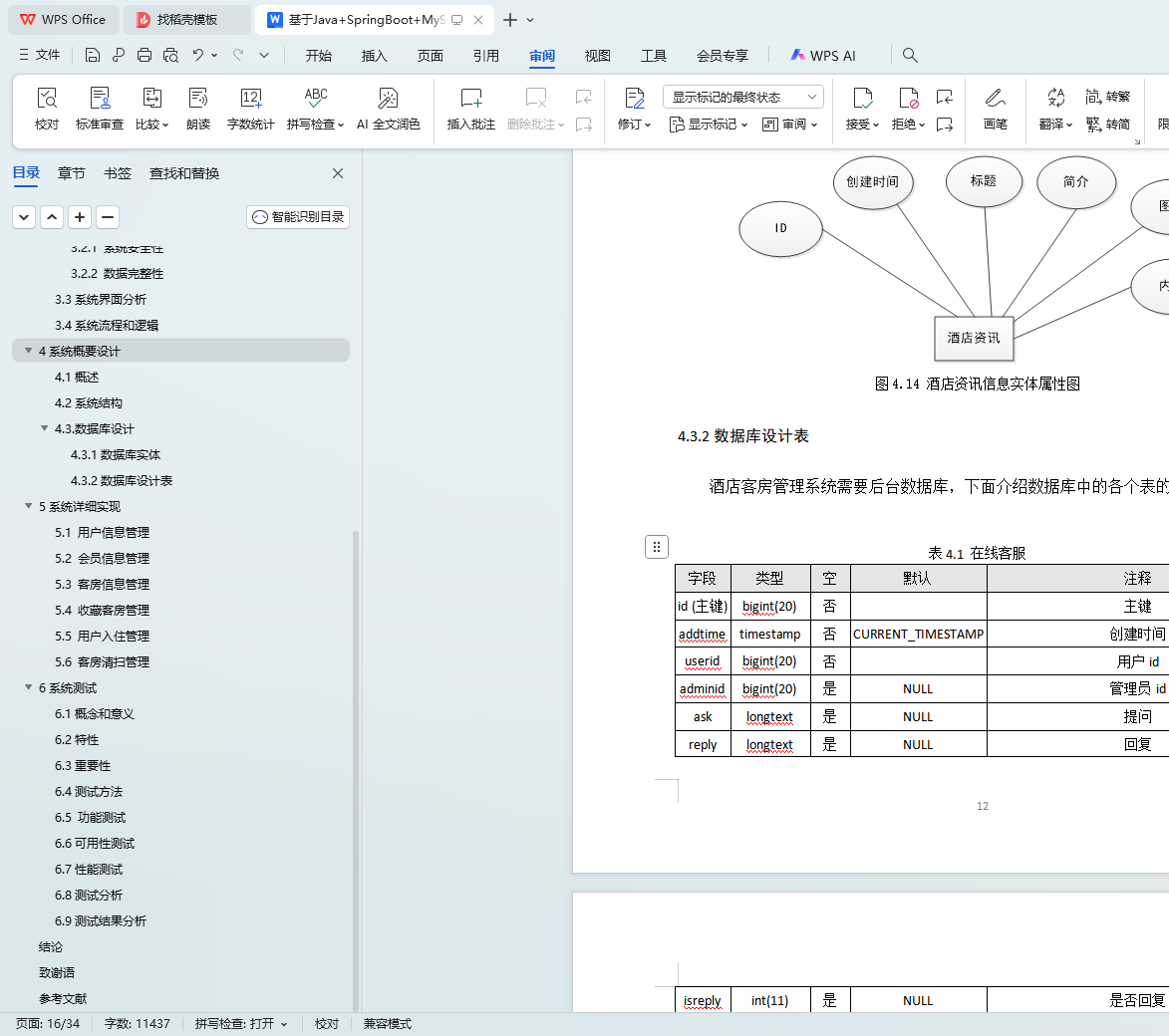
Task: Jump to 4.3.2 数据库设计表 heading
Action: click(122, 480)
